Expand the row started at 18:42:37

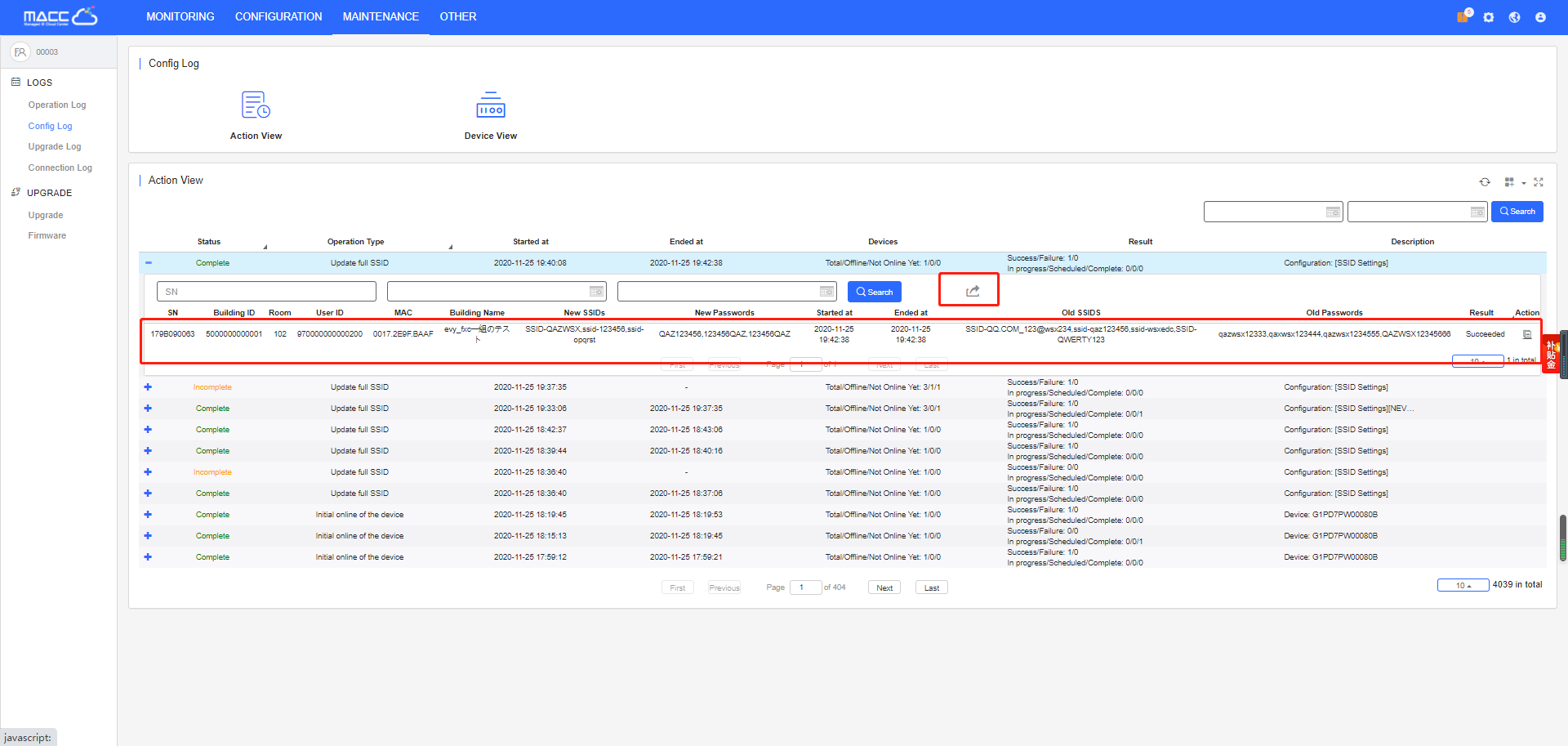click(x=148, y=430)
